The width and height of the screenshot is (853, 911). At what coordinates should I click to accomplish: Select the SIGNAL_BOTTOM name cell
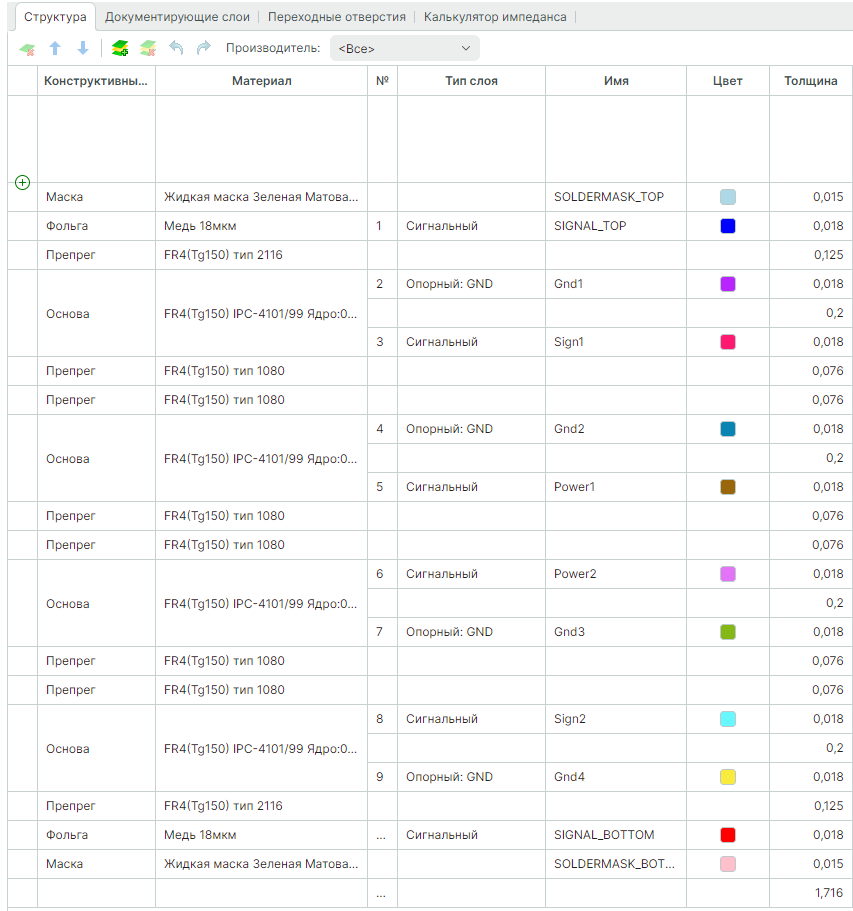pyautogui.click(x=616, y=835)
